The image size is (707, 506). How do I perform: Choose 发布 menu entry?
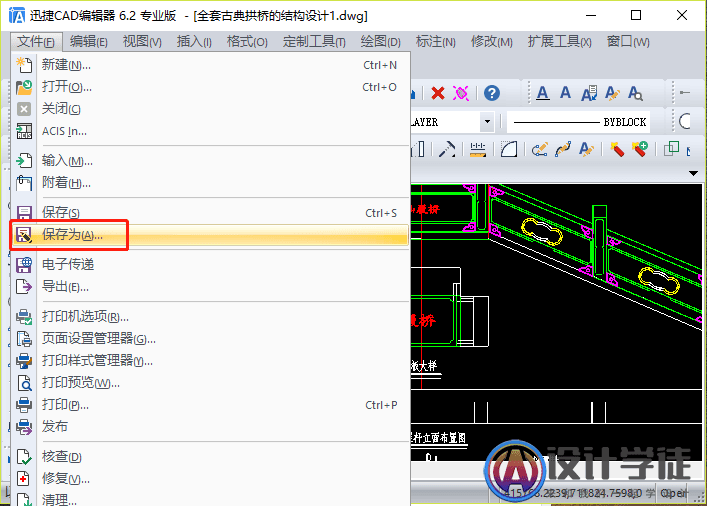210,426
